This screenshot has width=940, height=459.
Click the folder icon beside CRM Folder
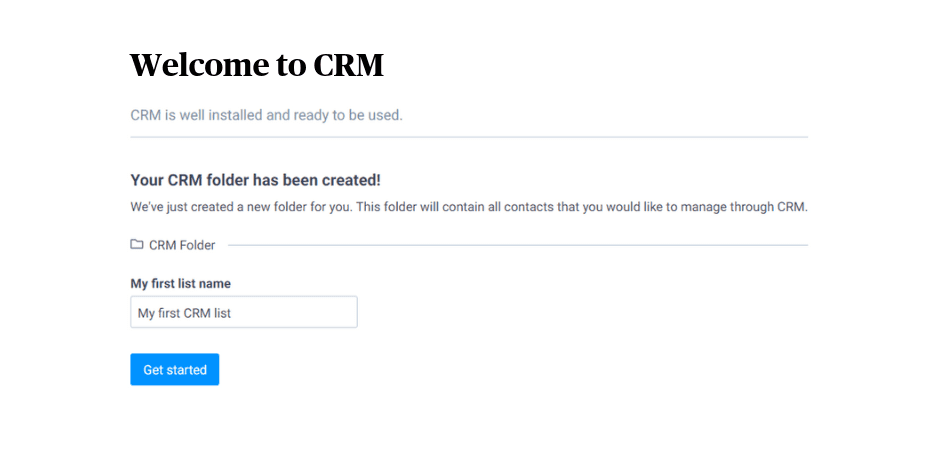(x=137, y=244)
